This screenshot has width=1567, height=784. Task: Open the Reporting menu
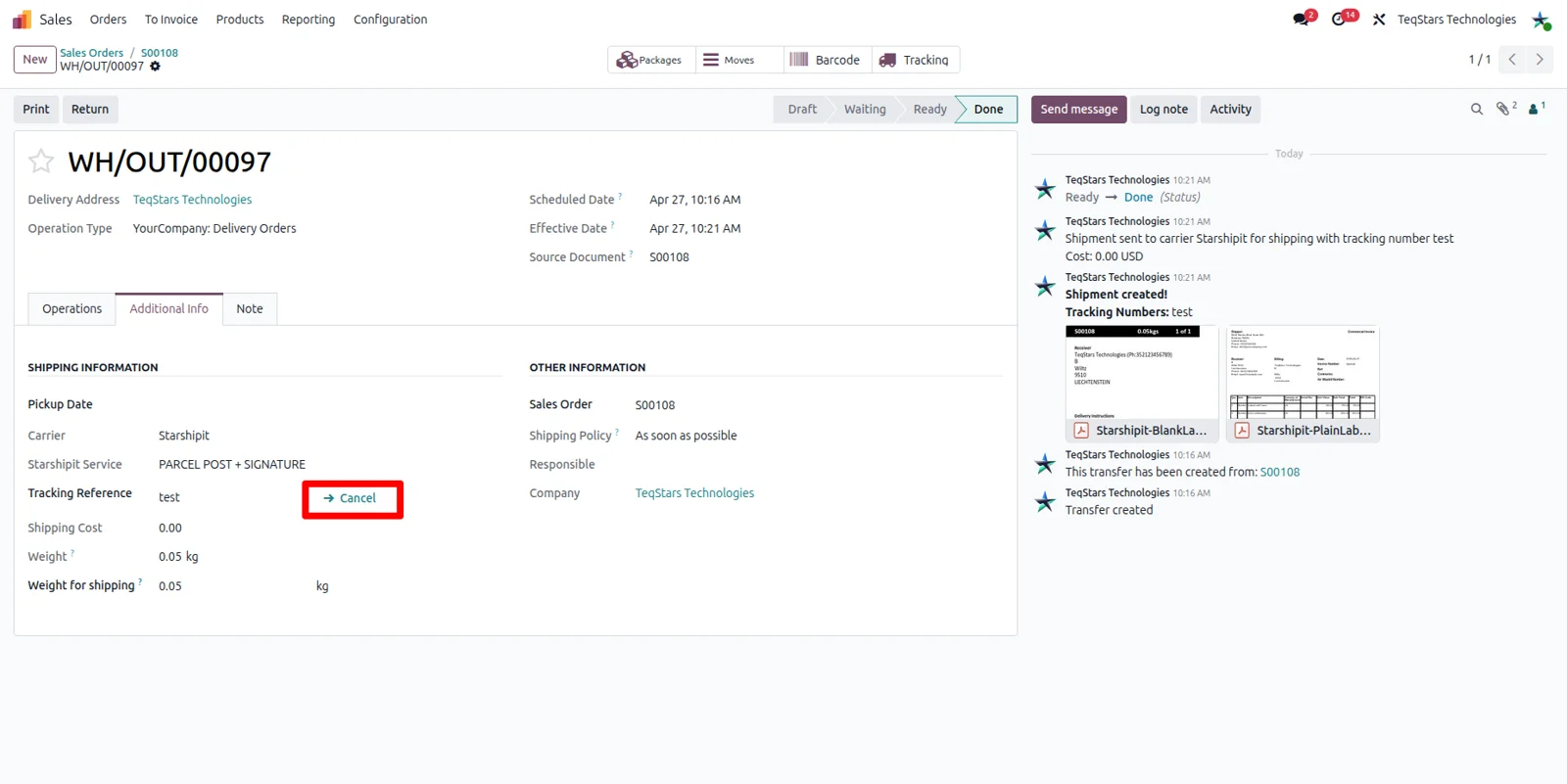(309, 20)
